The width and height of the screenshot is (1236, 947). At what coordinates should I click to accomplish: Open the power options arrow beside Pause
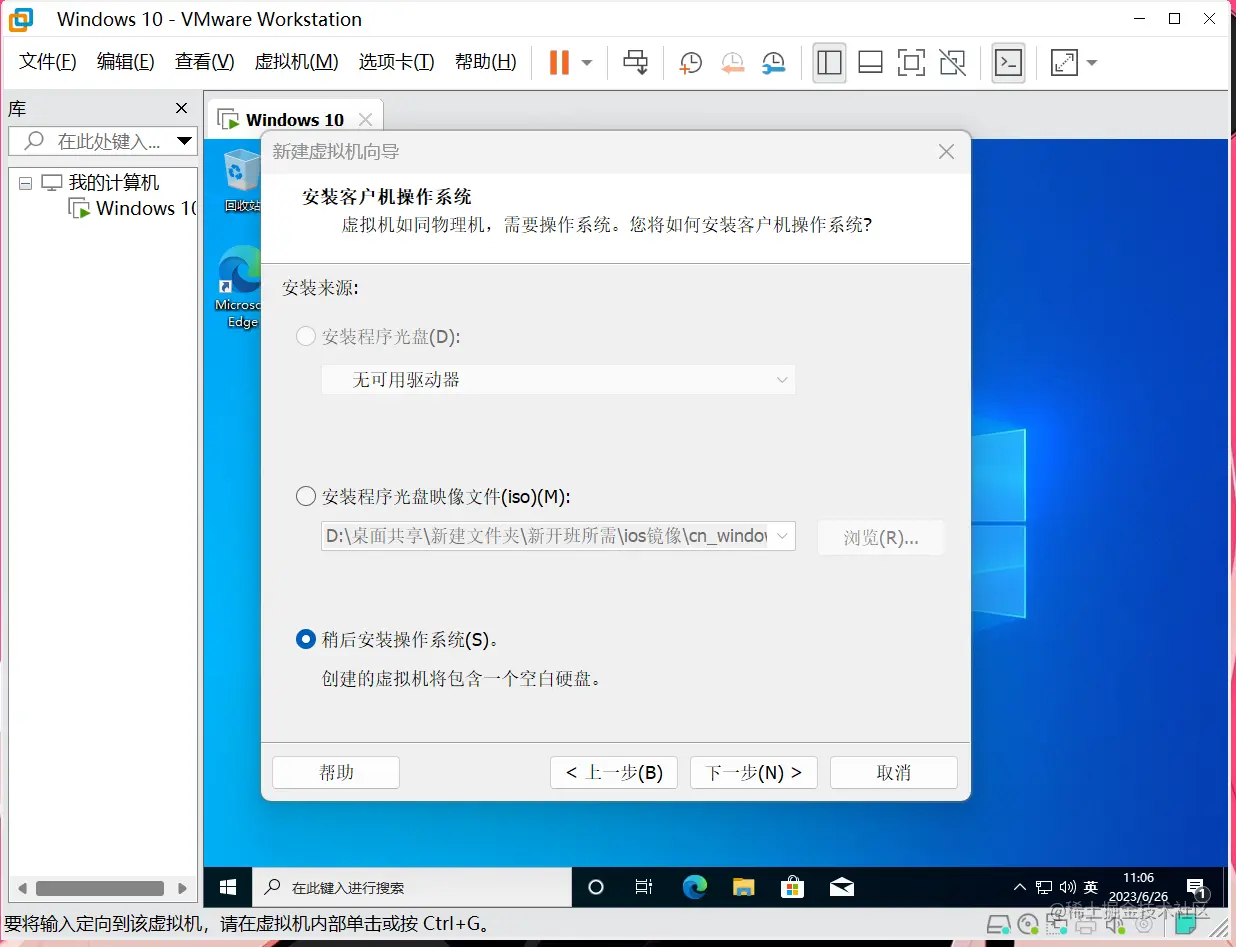pos(587,63)
